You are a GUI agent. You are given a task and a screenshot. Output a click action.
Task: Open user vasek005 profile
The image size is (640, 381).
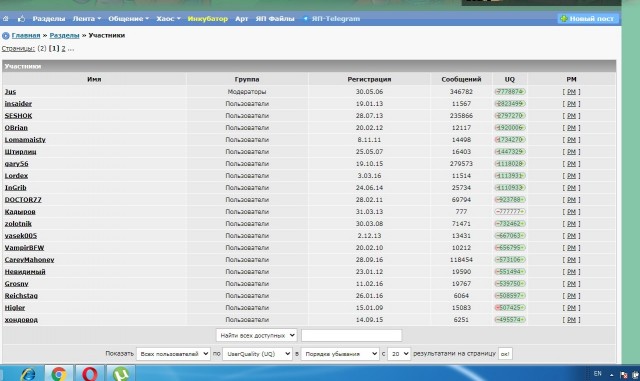(21, 236)
